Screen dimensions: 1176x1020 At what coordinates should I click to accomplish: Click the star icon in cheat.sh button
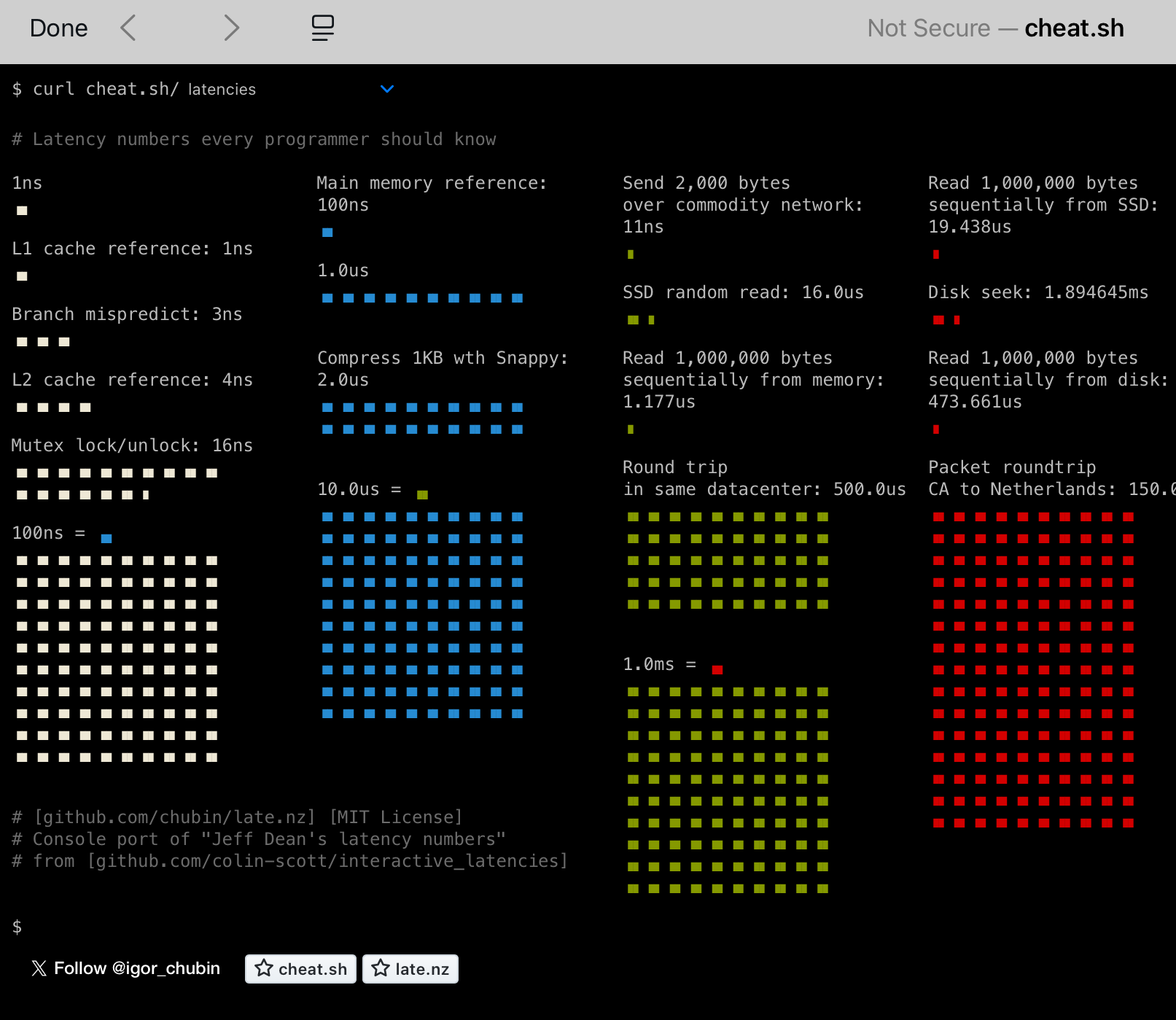(264, 968)
